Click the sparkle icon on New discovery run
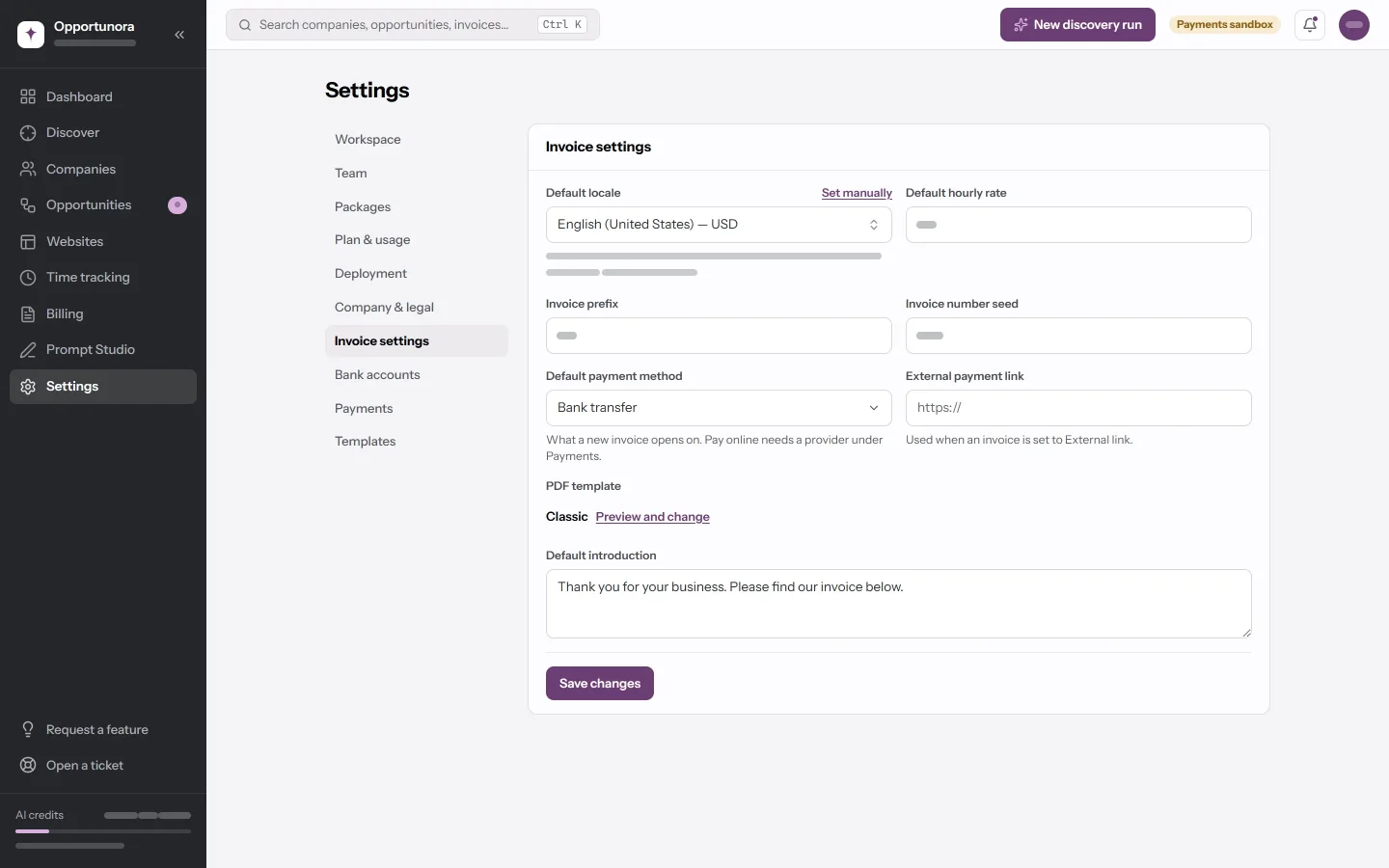Screen dimensions: 1389x868 click(1021, 25)
